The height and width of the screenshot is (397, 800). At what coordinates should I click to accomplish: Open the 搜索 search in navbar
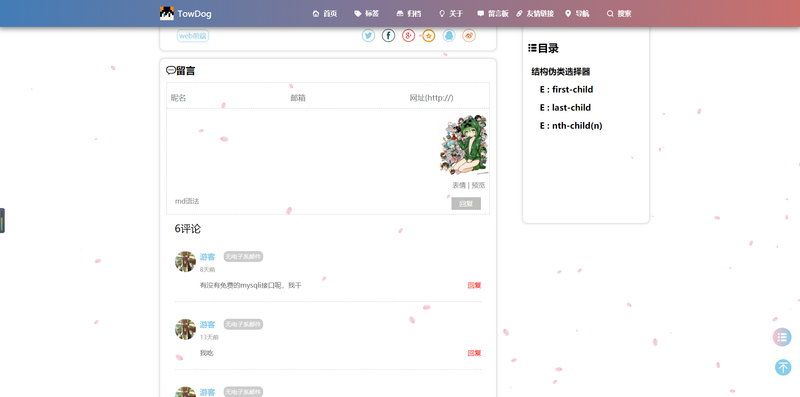point(619,14)
